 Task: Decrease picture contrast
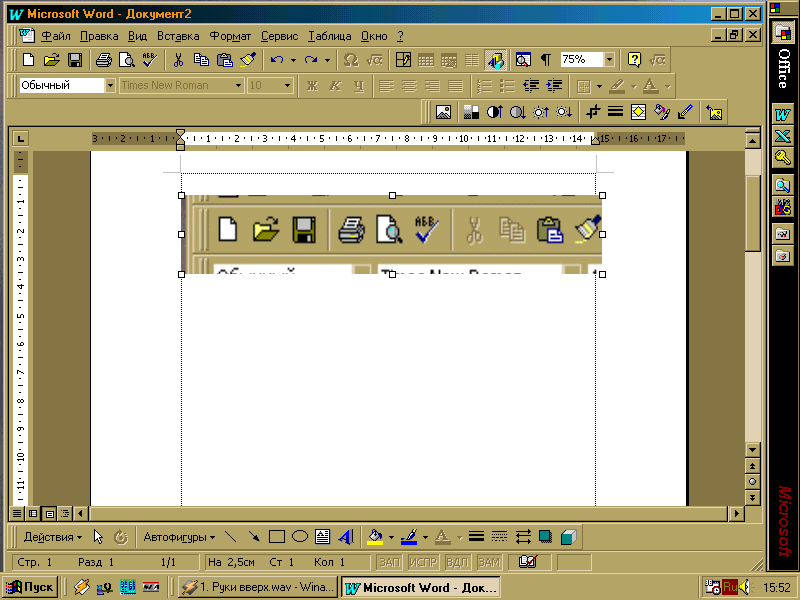[x=517, y=112]
